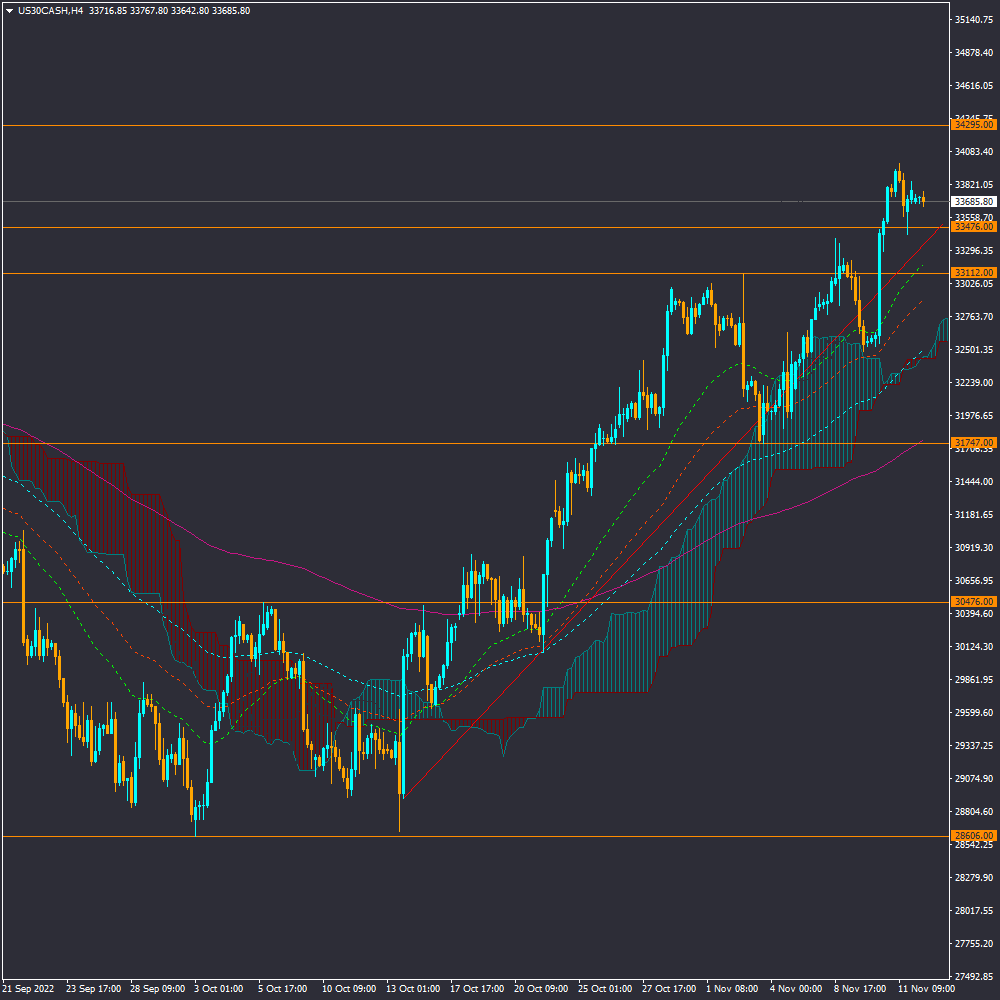Select the orange horizontal line at 30476.00
1000x1000 pixels.
click(300, 602)
